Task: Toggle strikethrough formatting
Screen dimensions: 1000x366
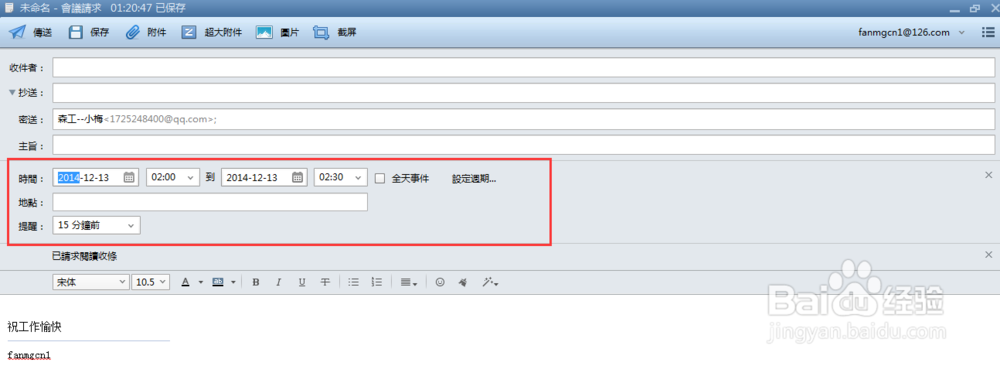Action: 325,282
